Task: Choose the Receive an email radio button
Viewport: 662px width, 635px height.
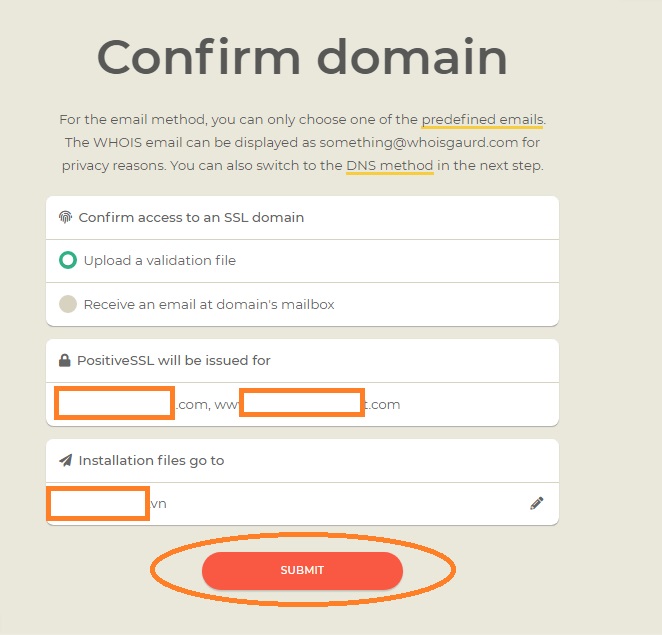Action: point(68,304)
